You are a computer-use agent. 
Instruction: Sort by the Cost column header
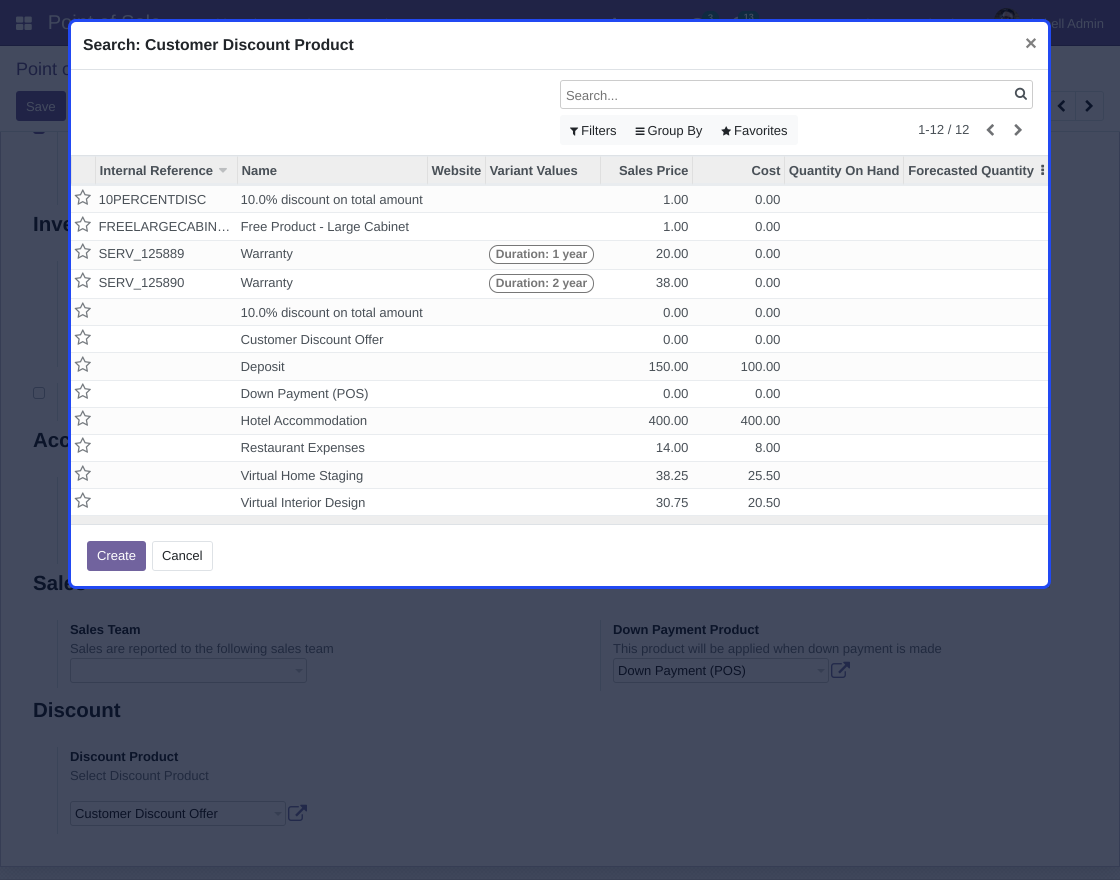coord(739,171)
